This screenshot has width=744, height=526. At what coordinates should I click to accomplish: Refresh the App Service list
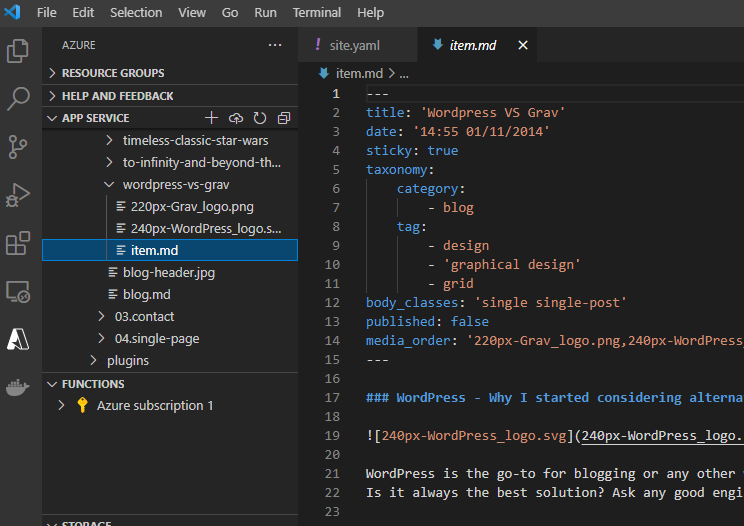point(260,118)
